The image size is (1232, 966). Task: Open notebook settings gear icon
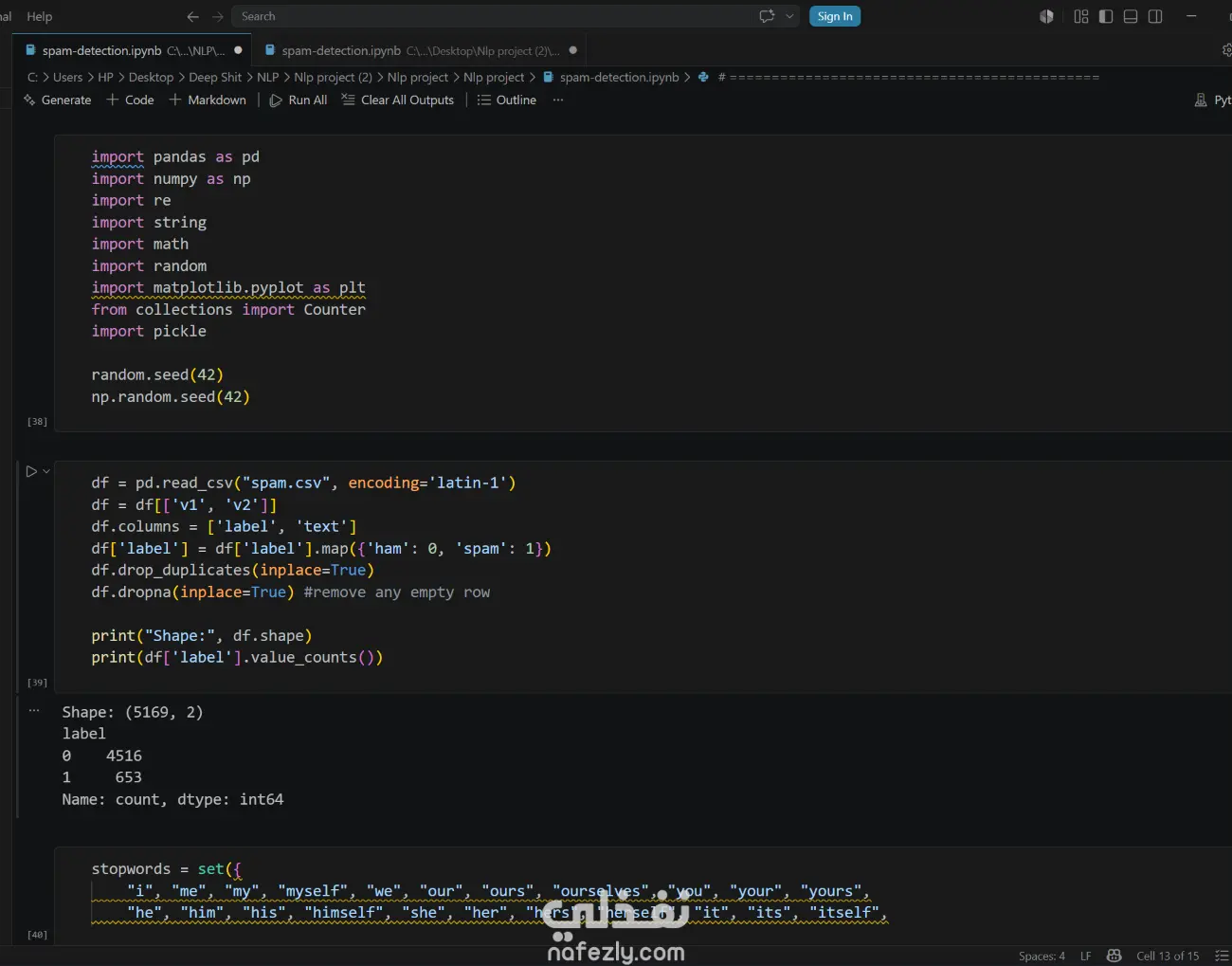[x=1226, y=50]
